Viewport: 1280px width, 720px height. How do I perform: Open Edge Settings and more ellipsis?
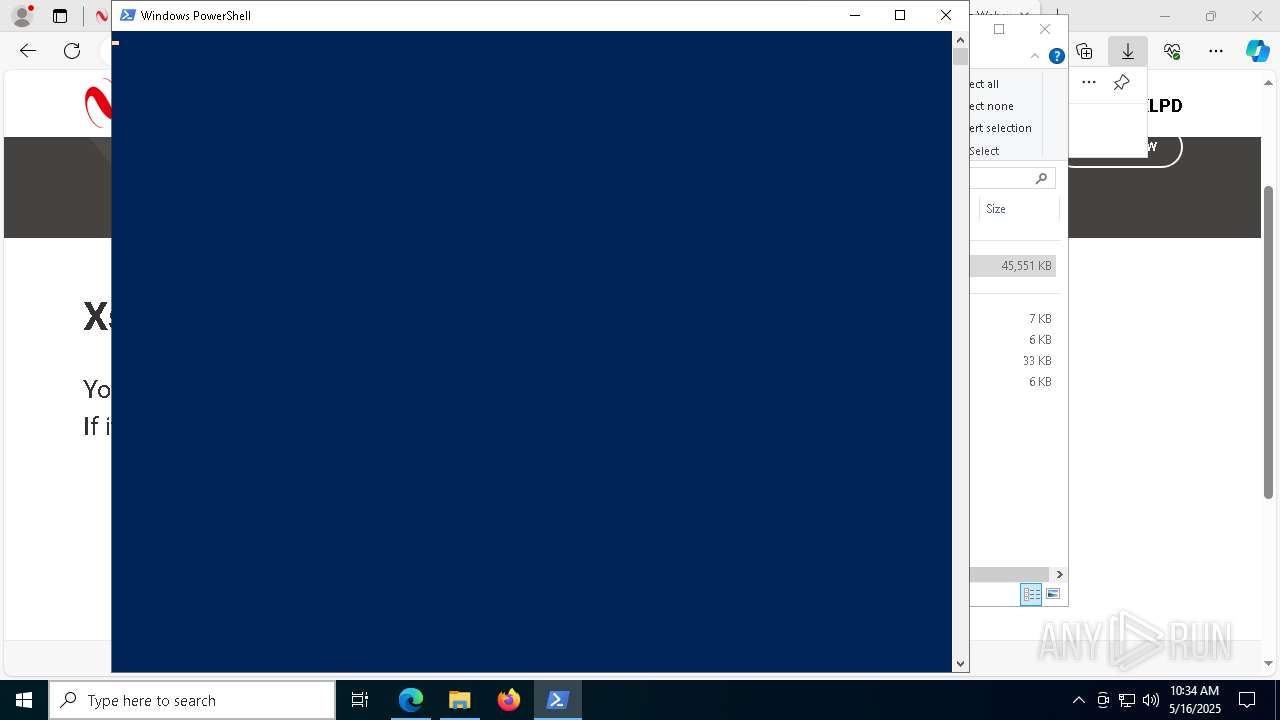(x=1216, y=51)
